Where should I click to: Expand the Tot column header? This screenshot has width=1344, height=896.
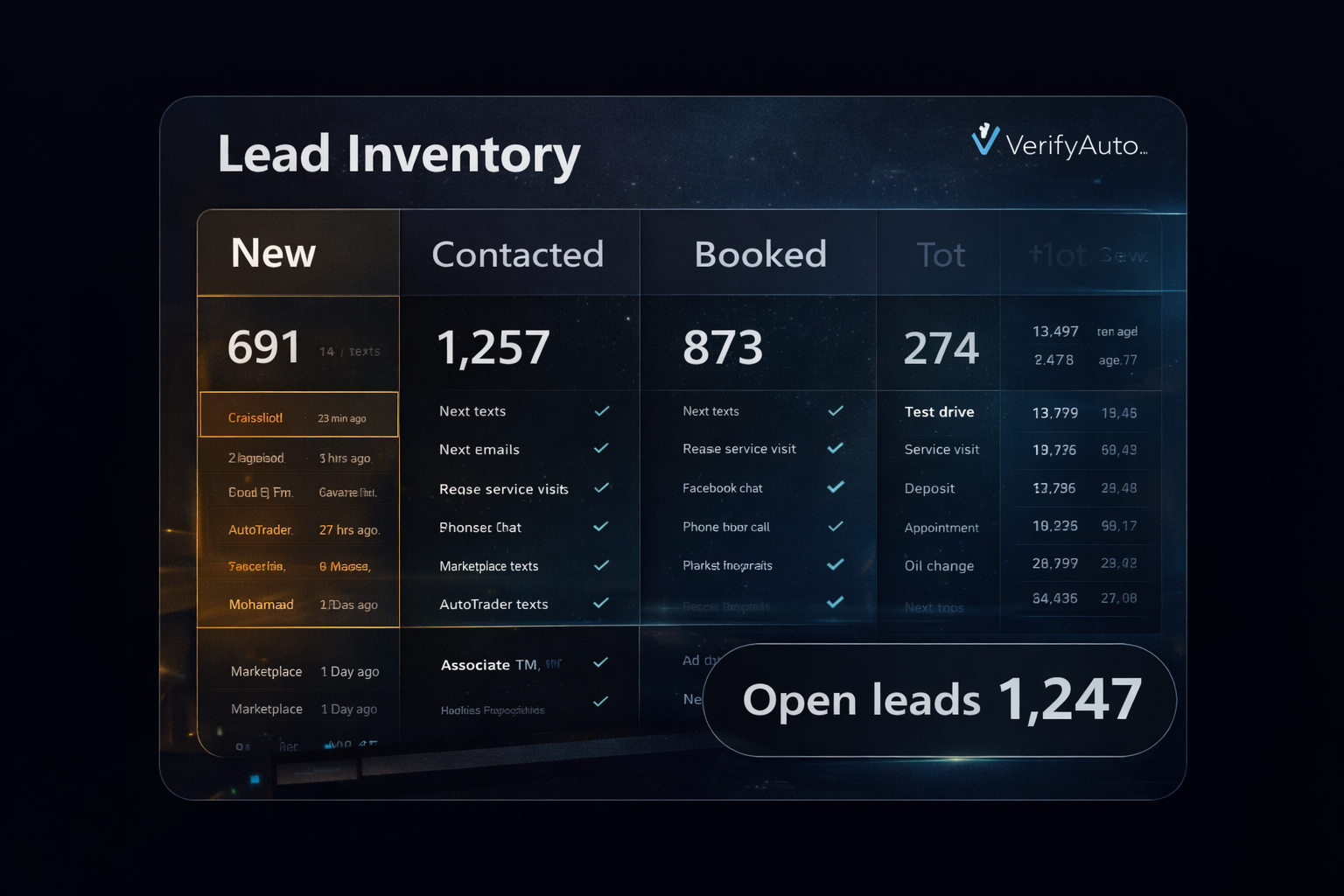click(941, 254)
